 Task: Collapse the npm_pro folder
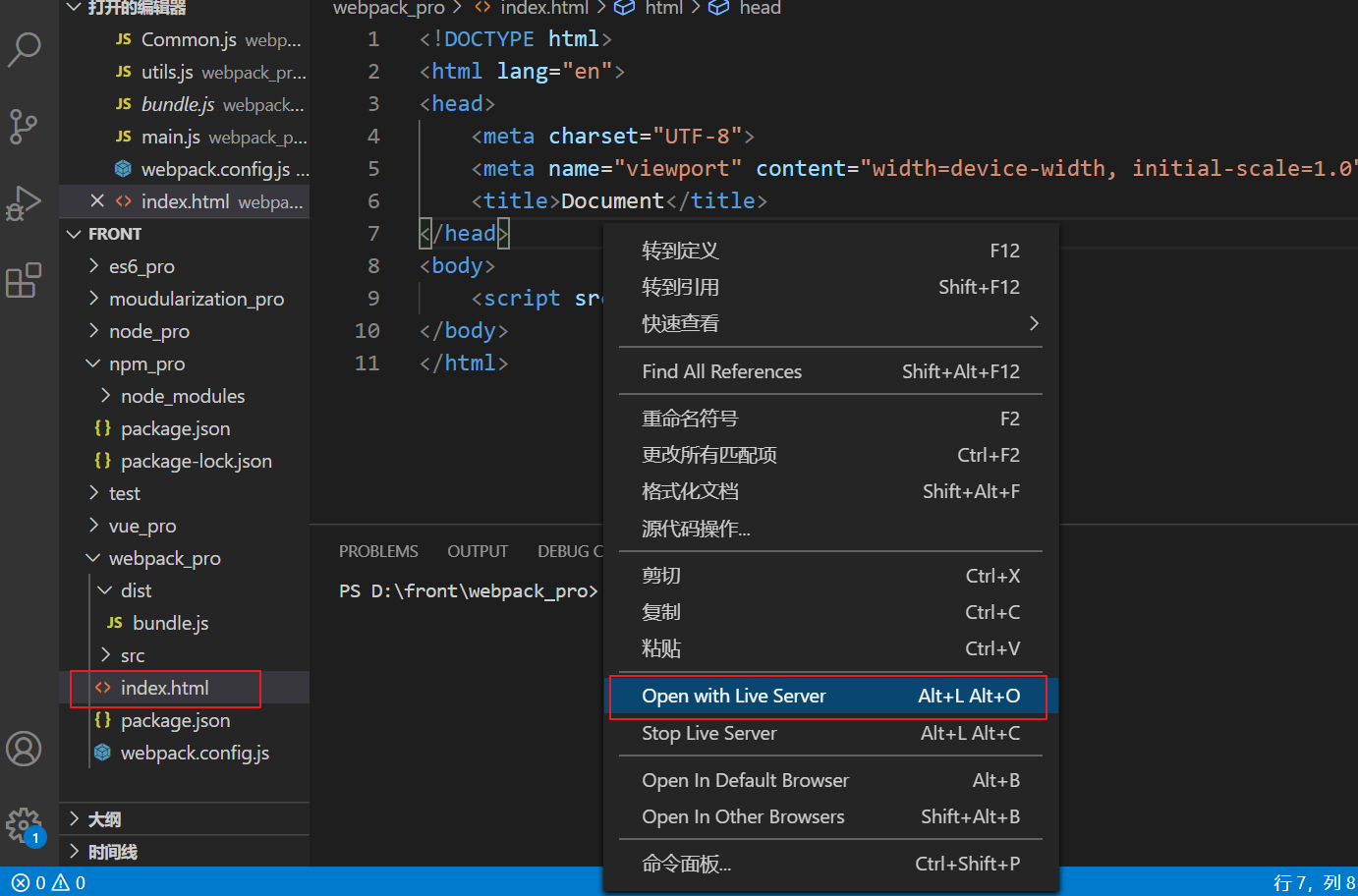(x=93, y=364)
